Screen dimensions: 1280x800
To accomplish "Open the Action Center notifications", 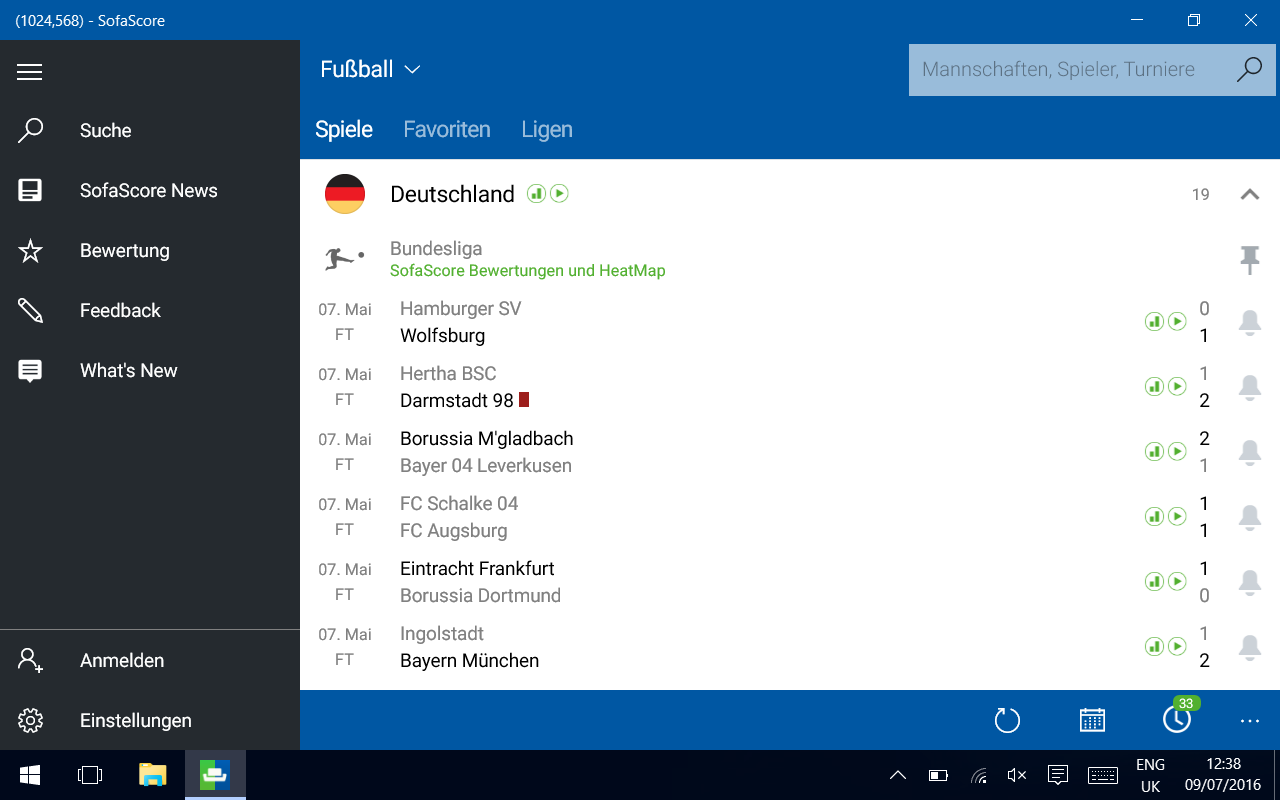I will click(1058, 775).
